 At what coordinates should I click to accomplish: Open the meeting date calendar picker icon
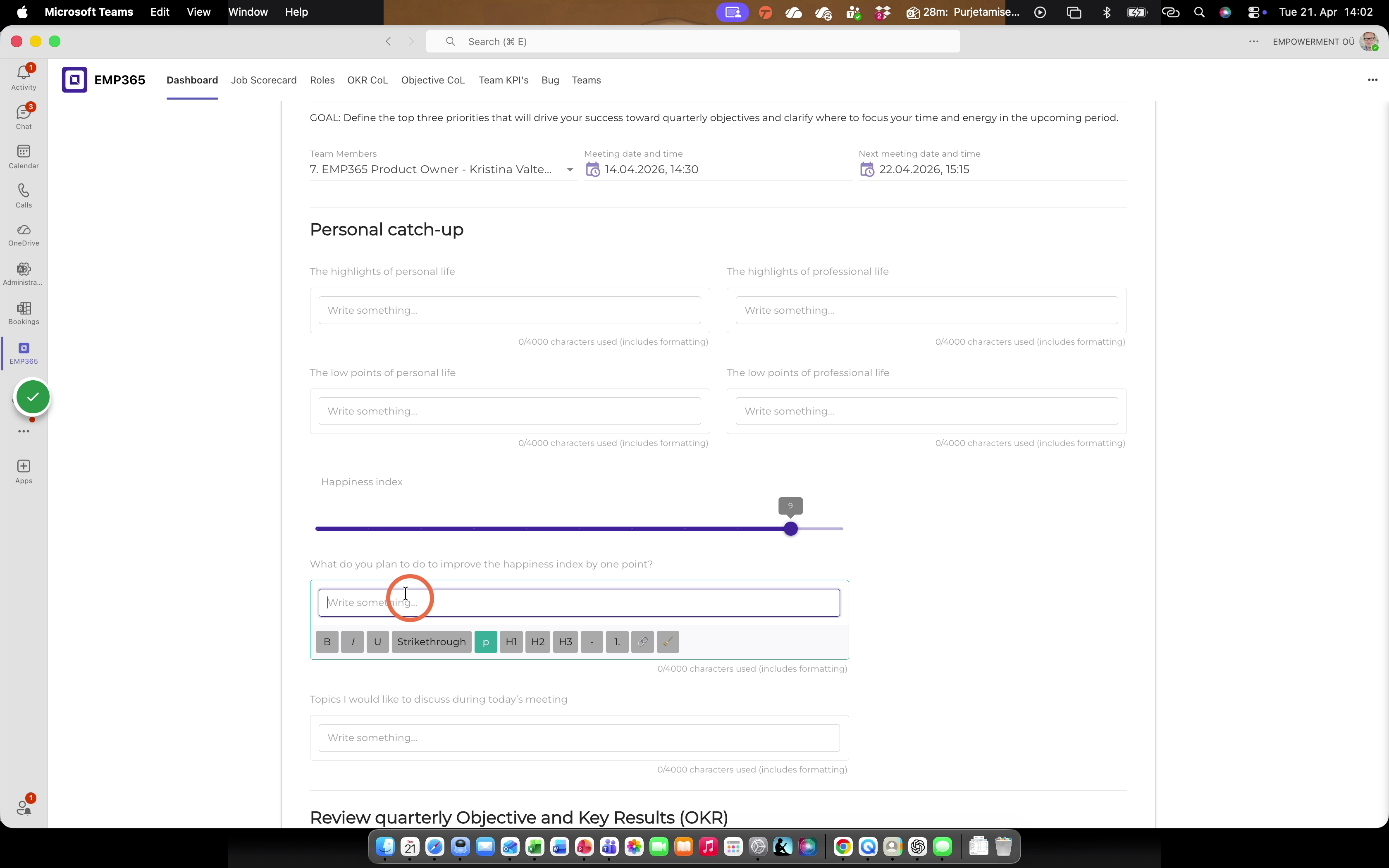pyautogui.click(x=593, y=170)
